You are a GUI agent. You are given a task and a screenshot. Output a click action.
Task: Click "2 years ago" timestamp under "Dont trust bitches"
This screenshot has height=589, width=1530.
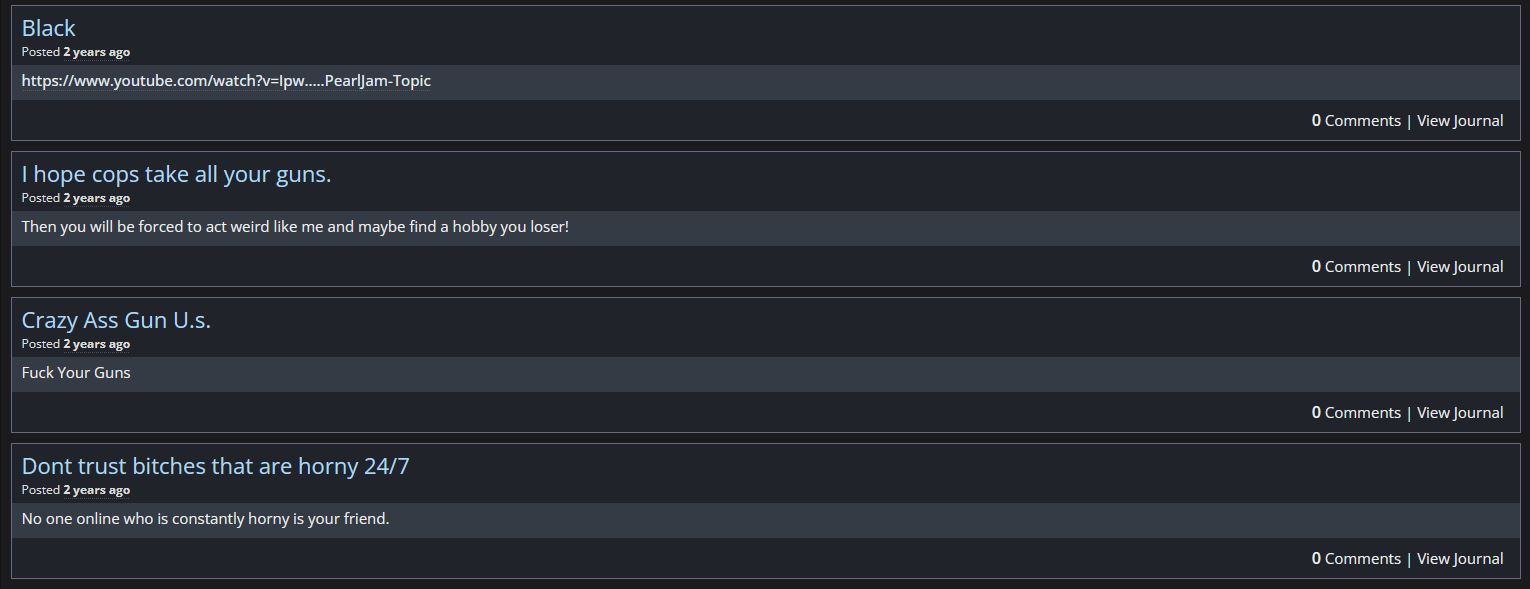click(97, 490)
